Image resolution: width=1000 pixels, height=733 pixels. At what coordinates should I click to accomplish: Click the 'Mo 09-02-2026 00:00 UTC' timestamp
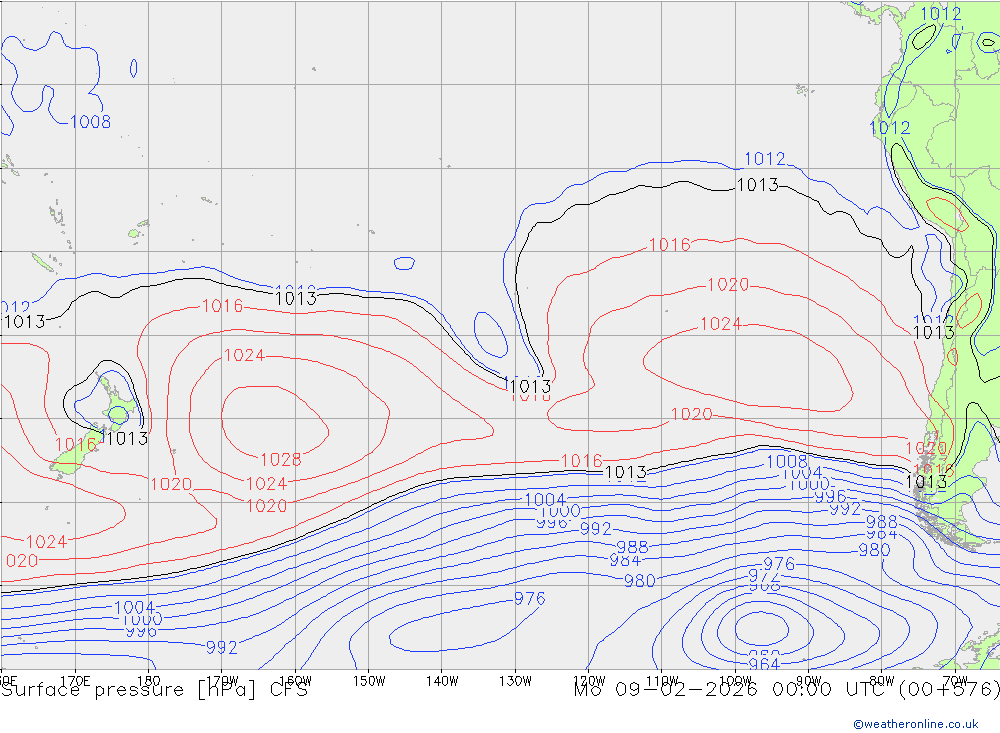click(x=733, y=690)
